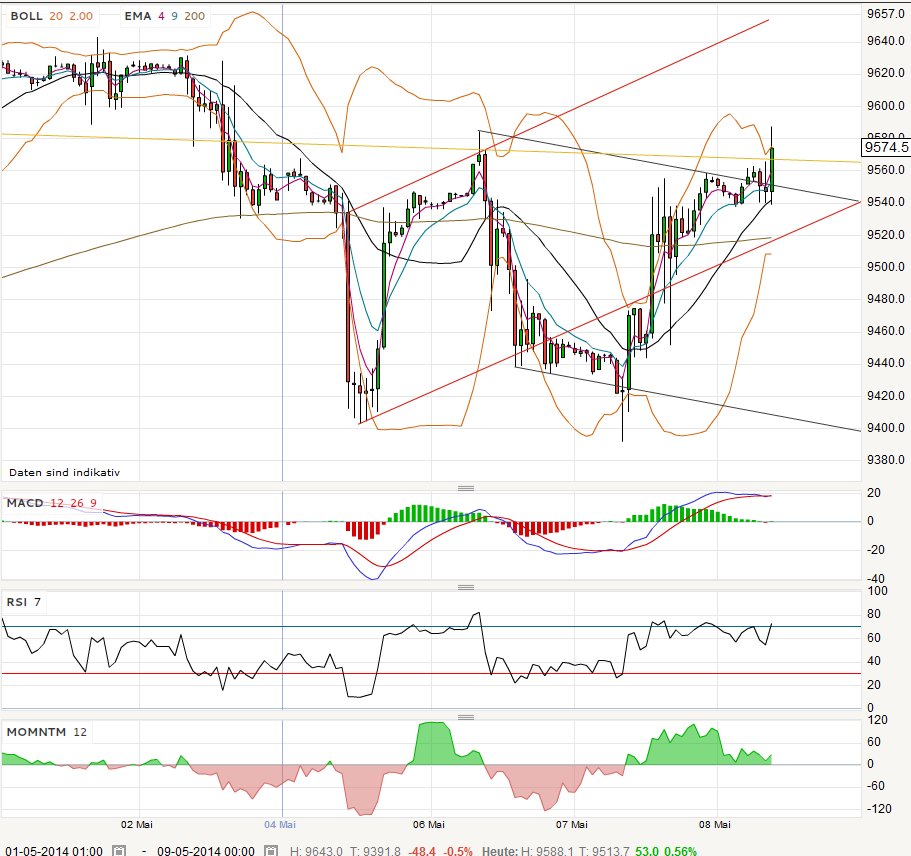The height and width of the screenshot is (856, 911).
Task: Click the red change value -48.4
Action: [422, 851]
